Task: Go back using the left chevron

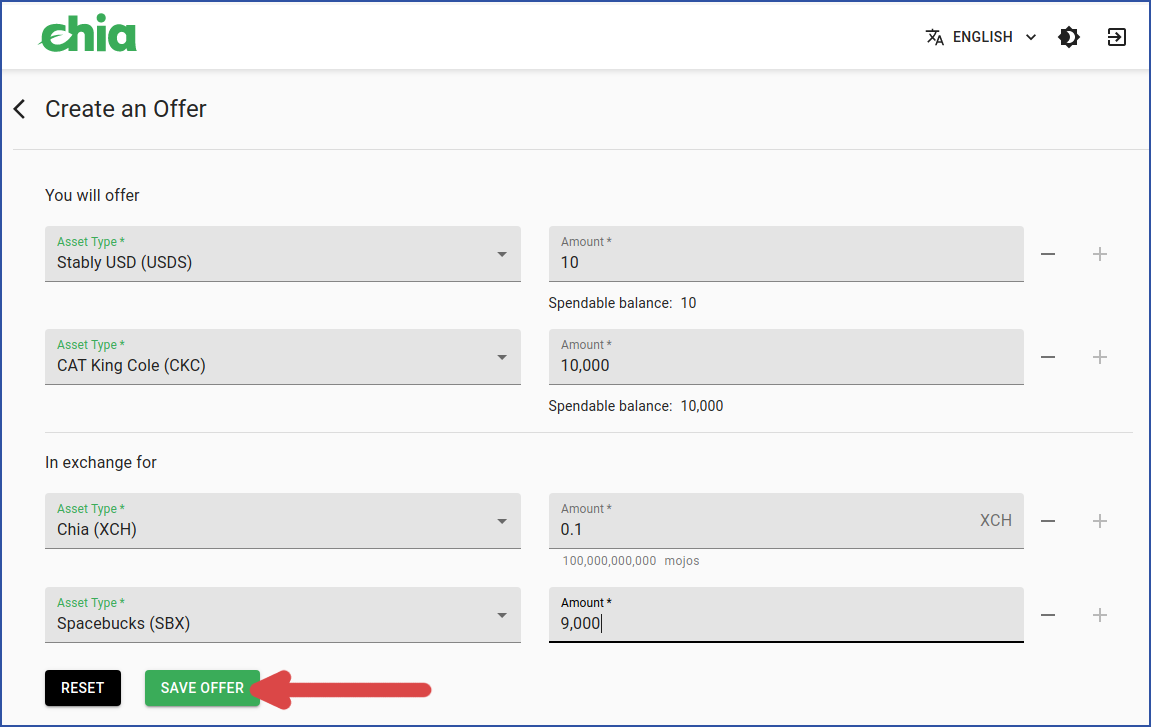Action: 20,109
